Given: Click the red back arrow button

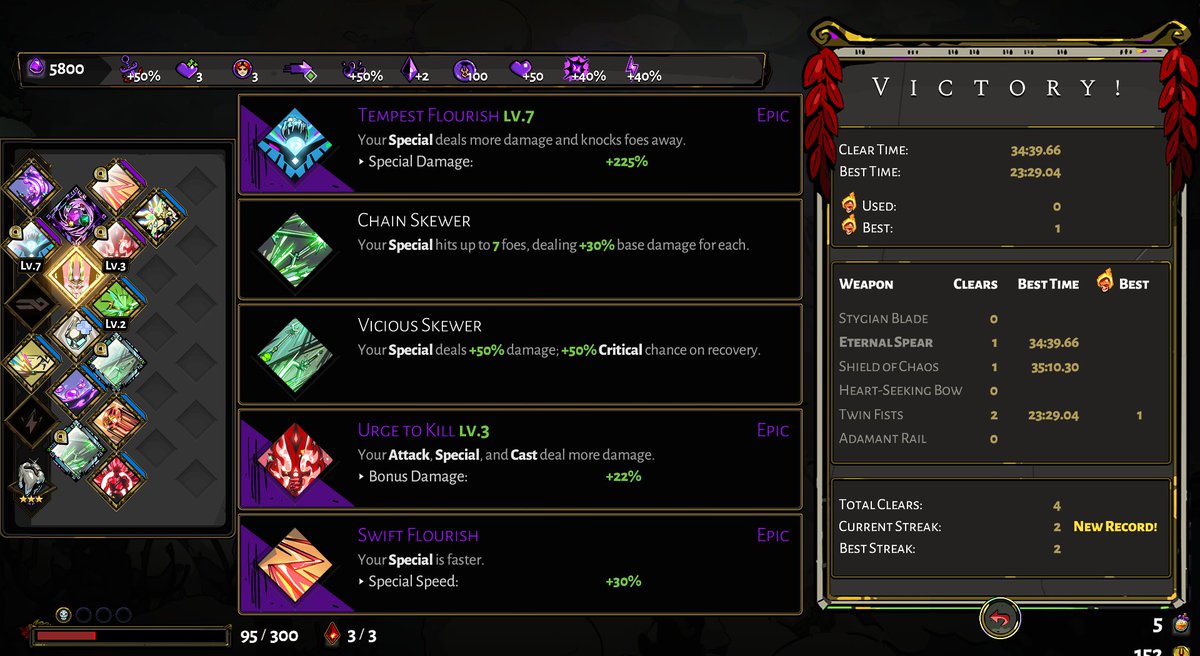Looking at the screenshot, I should [x=1001, y=618].
